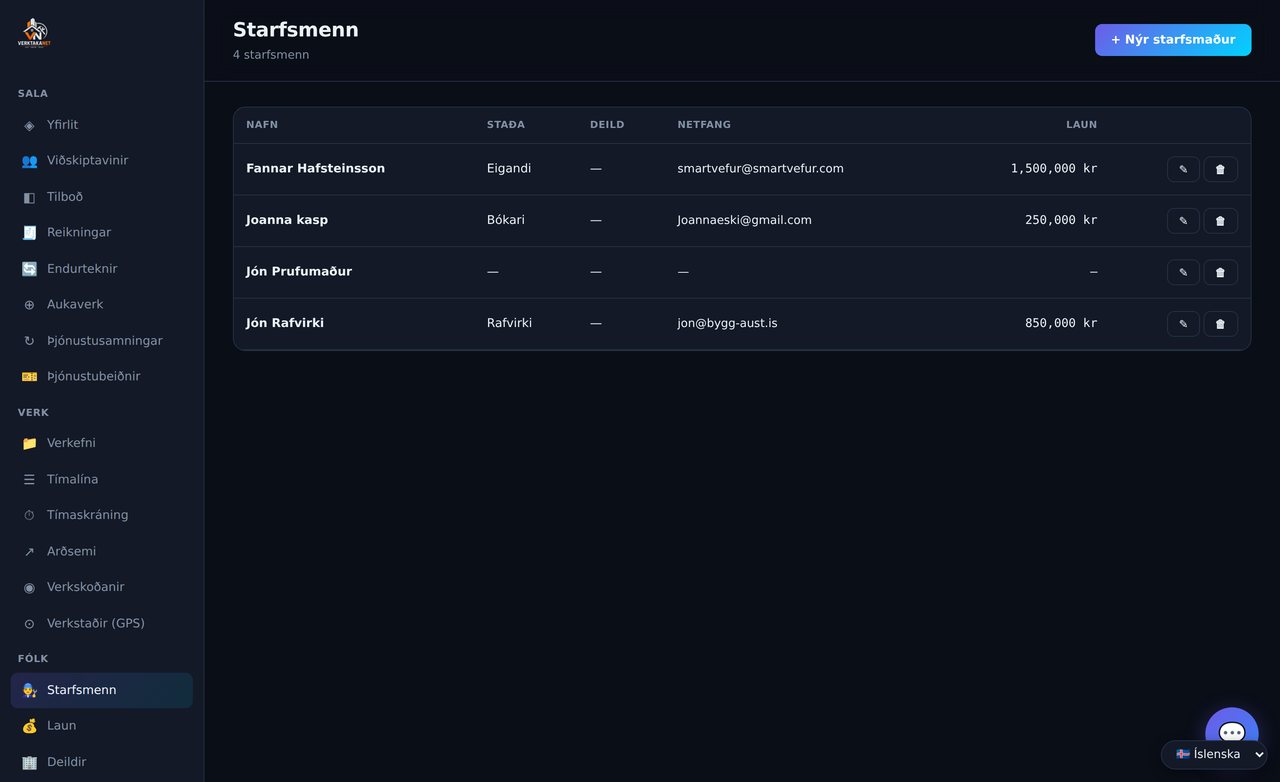Delete Jón Prufumaður with trash icon

1220,272
